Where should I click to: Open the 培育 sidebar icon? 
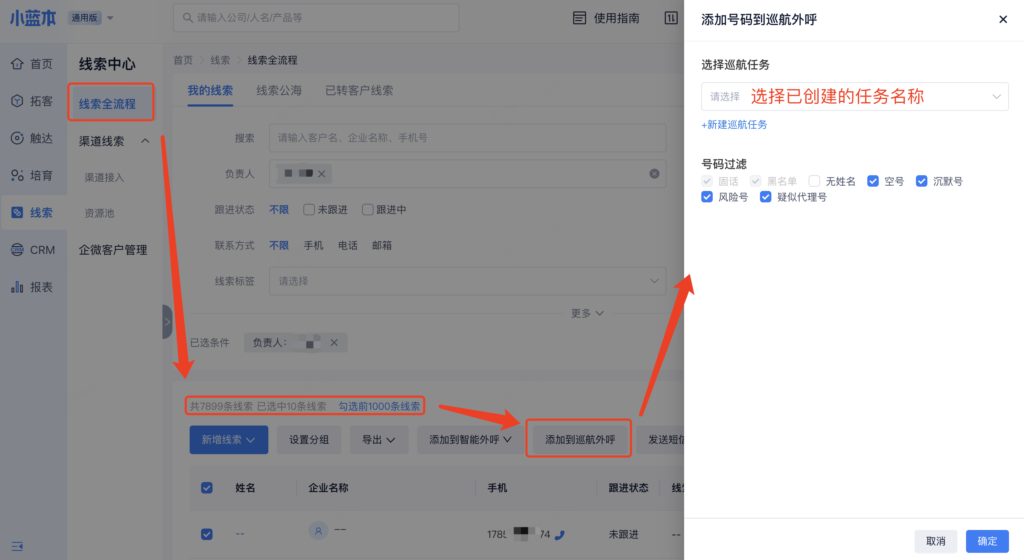18,175
